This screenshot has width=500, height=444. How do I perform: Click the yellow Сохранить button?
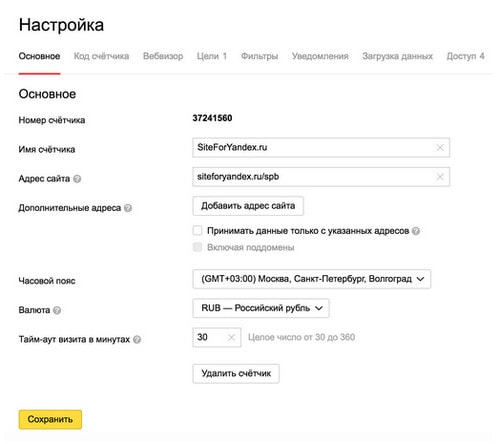[50, 419]
